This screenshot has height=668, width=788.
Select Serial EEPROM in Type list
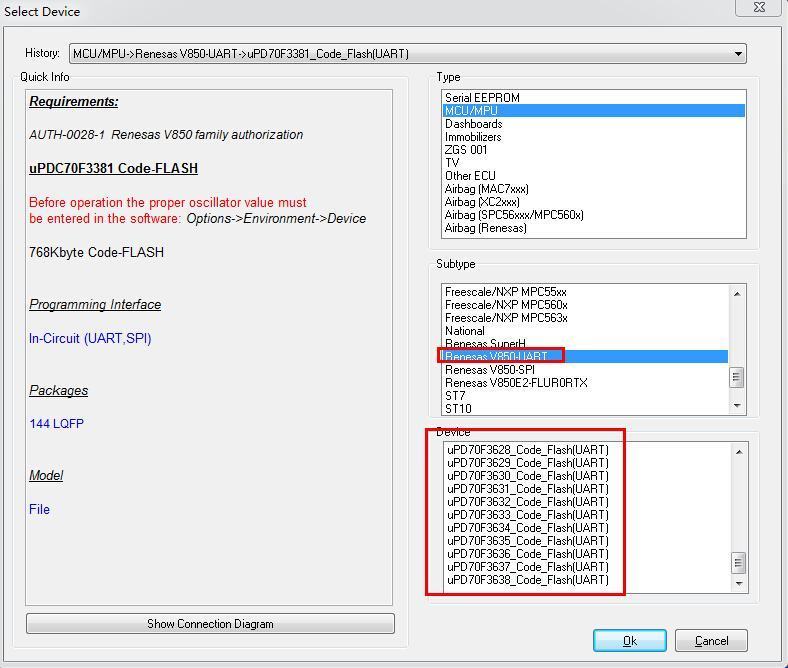click(x=594, y=98)
